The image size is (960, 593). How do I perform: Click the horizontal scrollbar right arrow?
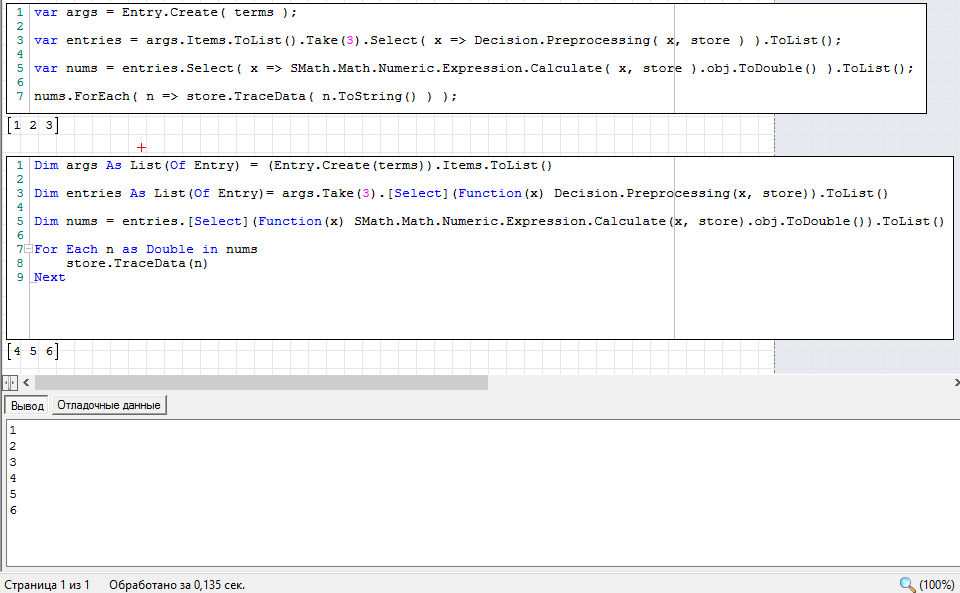[951, 382]
